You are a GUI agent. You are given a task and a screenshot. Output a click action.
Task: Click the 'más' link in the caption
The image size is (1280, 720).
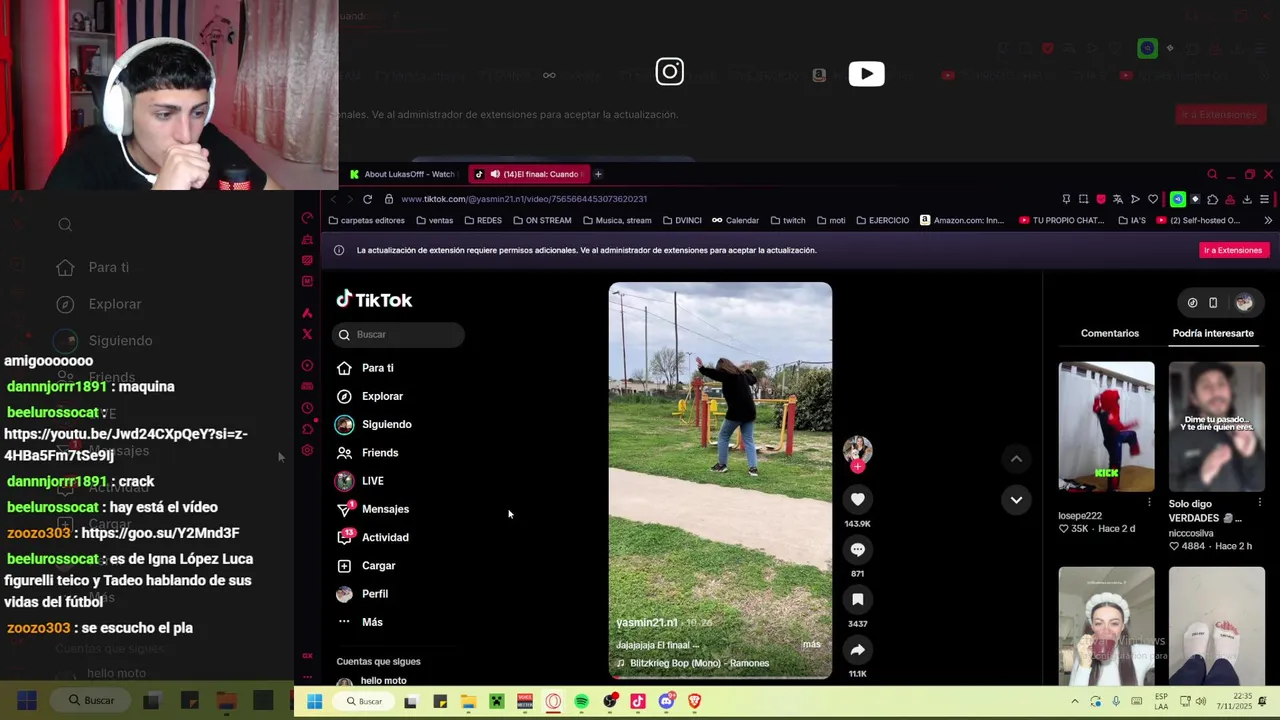click(811, 644)
